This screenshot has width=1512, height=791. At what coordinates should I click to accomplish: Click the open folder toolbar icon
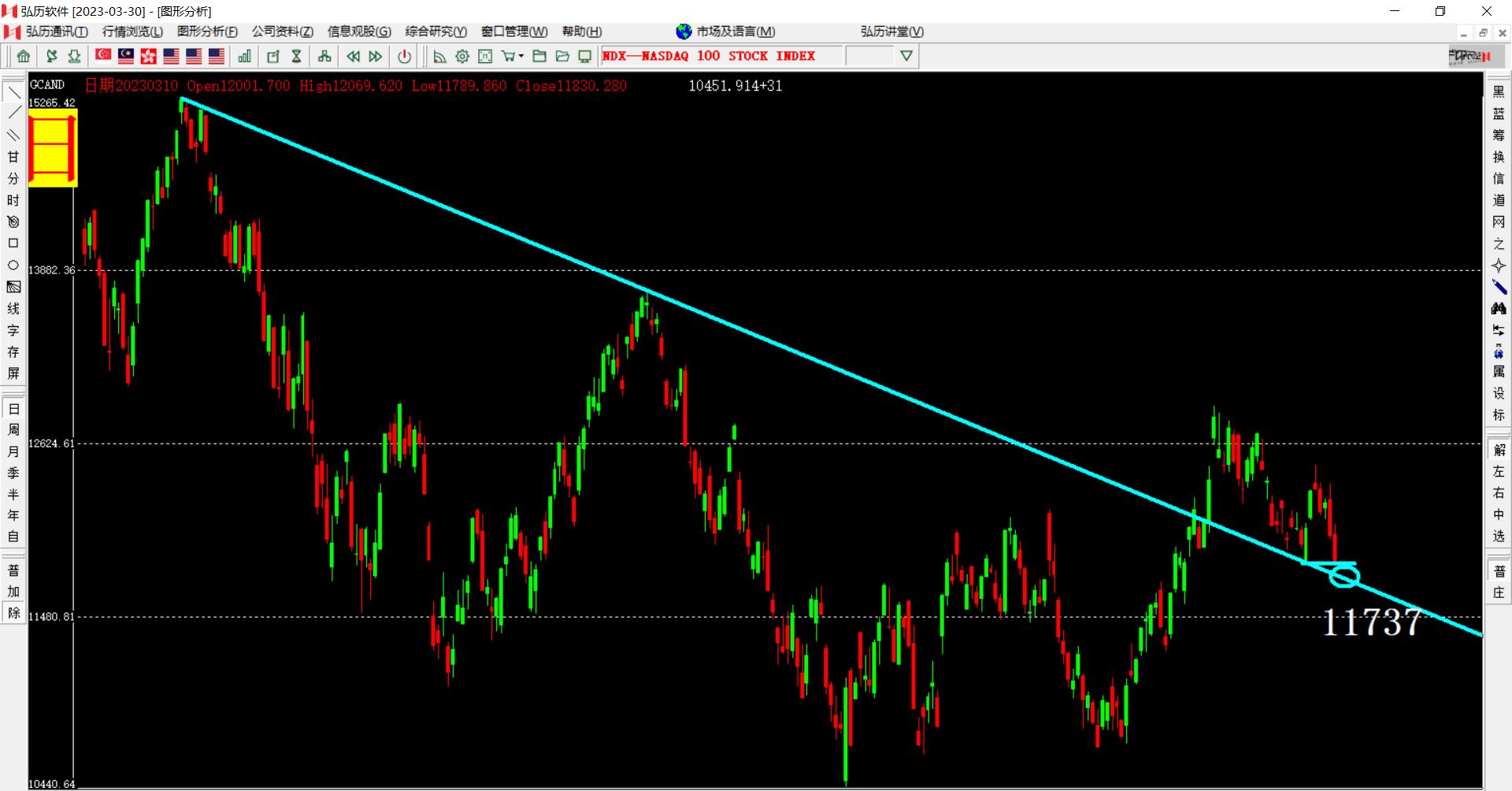point(562,56)
